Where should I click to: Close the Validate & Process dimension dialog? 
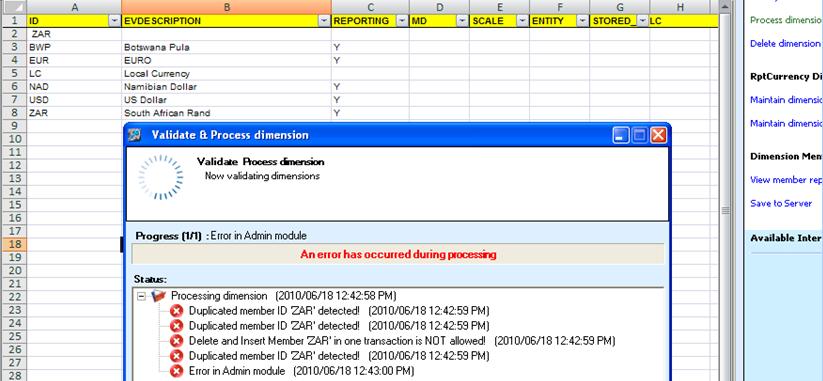pyautogui.click(x=658, y=135)
